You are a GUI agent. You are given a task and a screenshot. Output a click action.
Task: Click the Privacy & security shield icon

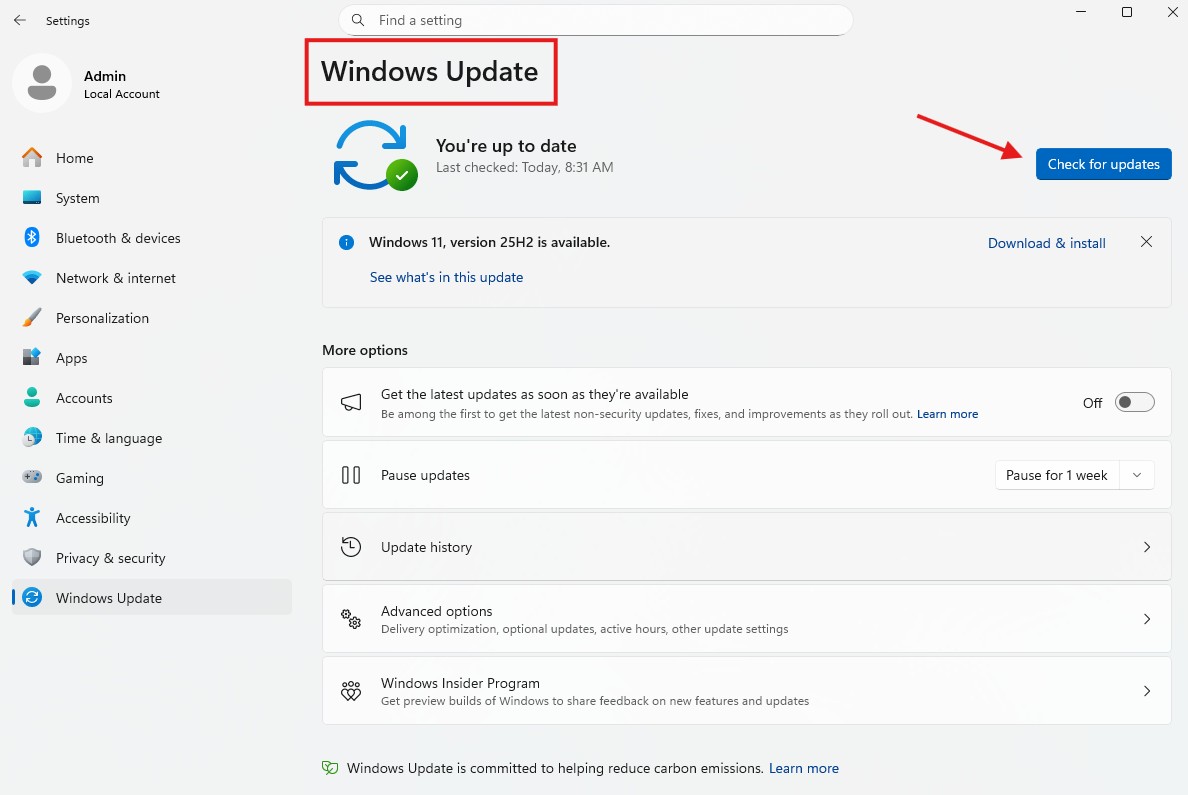click(x=32, y=558)
